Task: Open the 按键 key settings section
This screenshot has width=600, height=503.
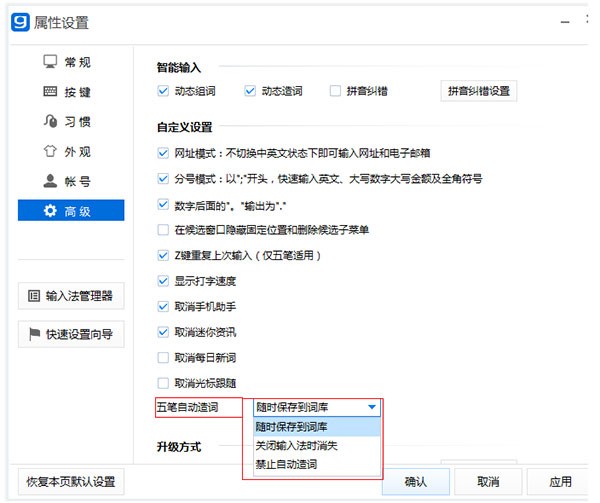Action: point(67,92)
